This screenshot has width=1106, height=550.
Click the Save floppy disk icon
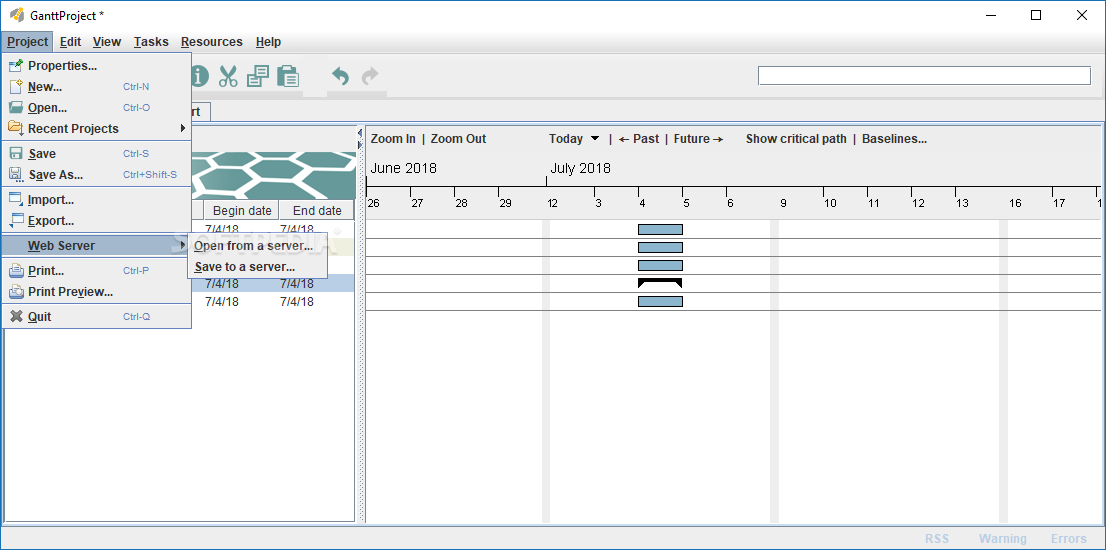tap(16, 154)
